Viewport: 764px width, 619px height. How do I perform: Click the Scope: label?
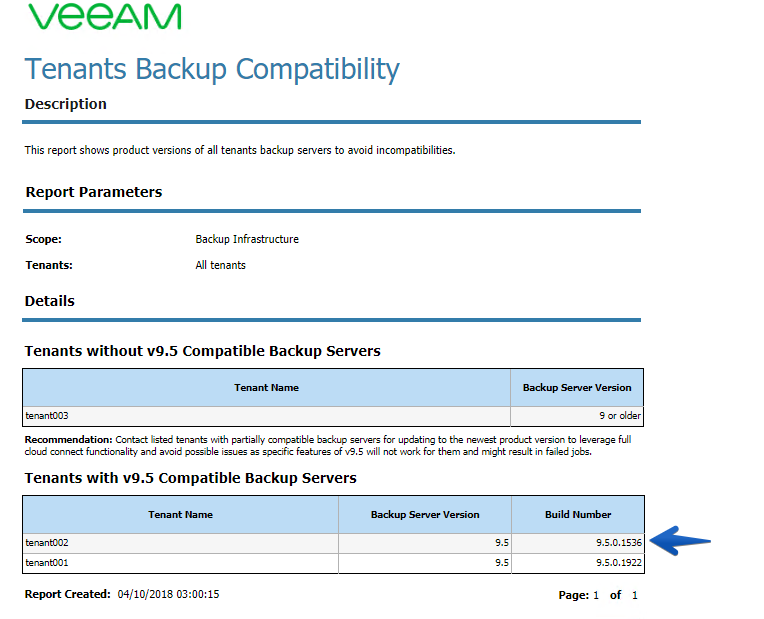point(43,239)
